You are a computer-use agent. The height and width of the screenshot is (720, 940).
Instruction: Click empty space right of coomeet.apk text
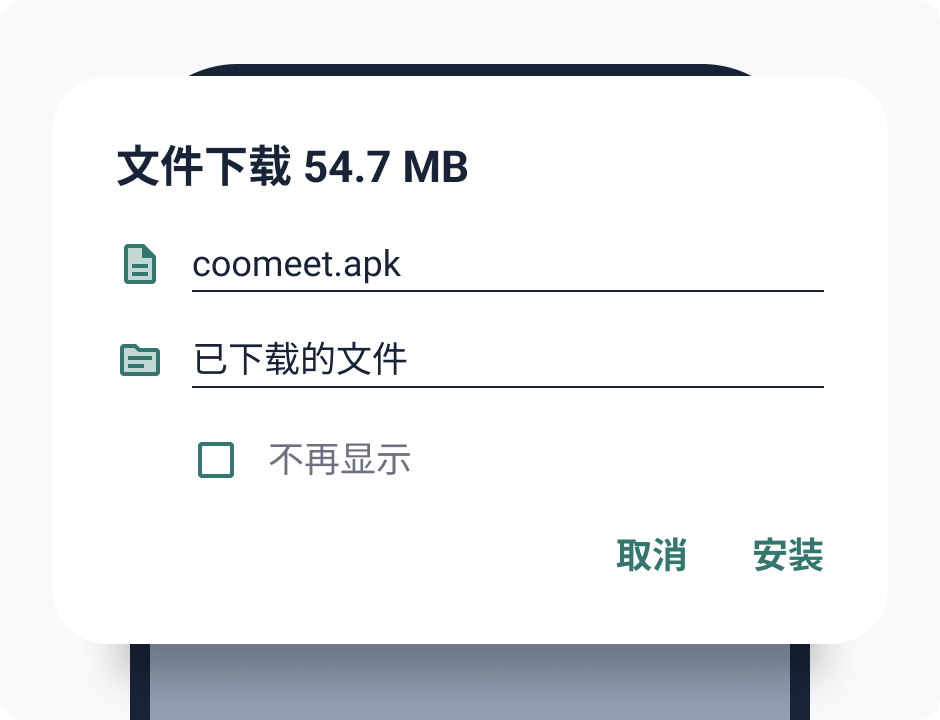coord(611,264)
